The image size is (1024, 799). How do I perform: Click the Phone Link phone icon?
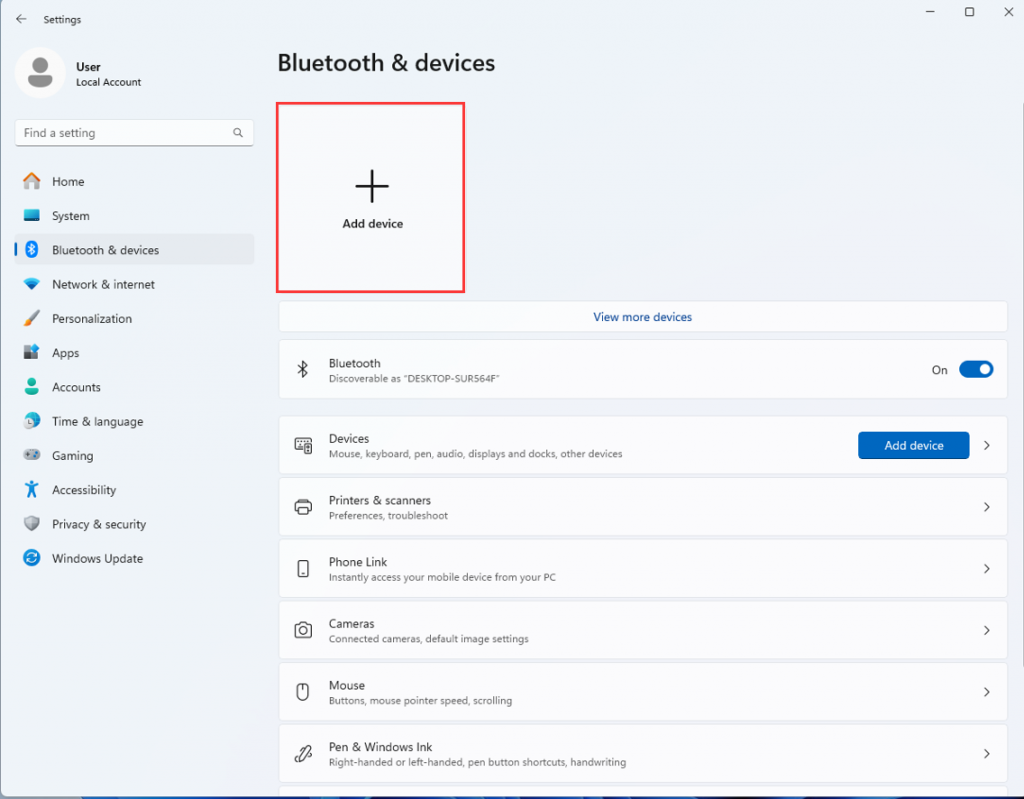click(x=303, y=568)
